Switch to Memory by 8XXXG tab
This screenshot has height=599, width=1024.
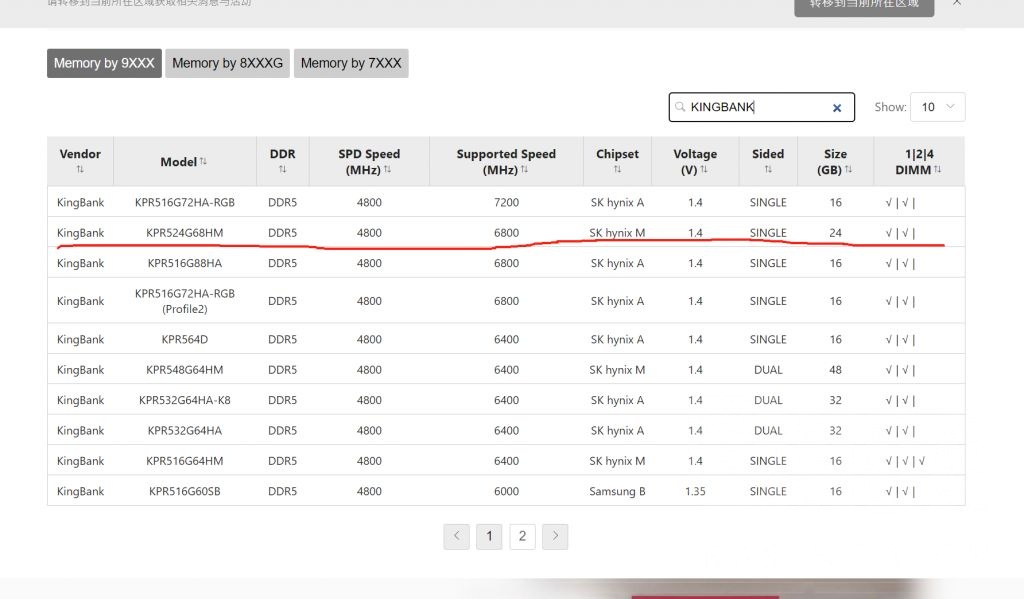pyautogui.click(x=227, y=63)
